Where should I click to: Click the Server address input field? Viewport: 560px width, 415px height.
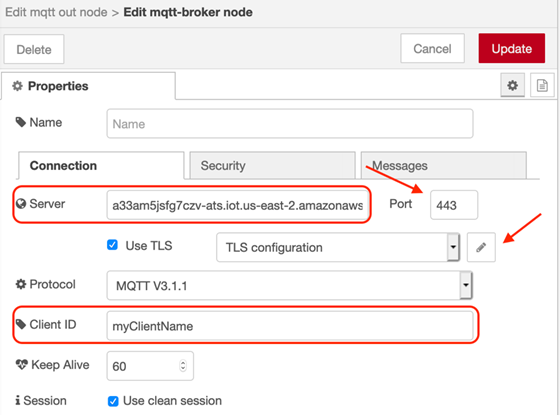click(237, 205)
